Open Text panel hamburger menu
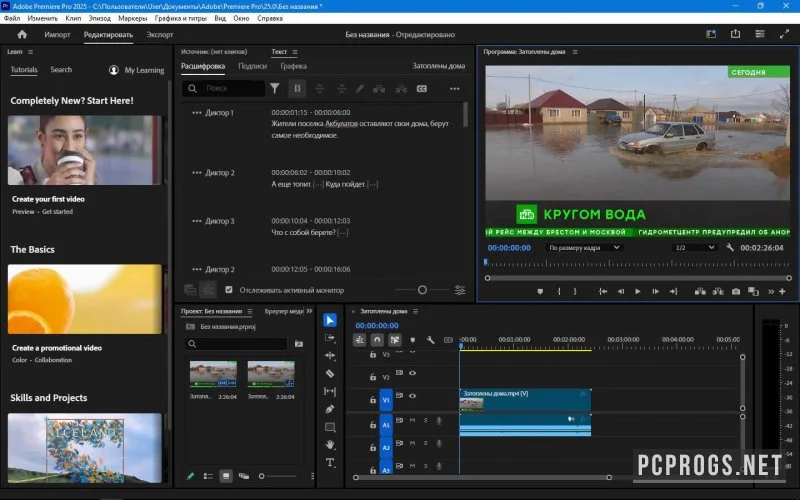This screenshot has width=800, height=500. click(295, 52)
